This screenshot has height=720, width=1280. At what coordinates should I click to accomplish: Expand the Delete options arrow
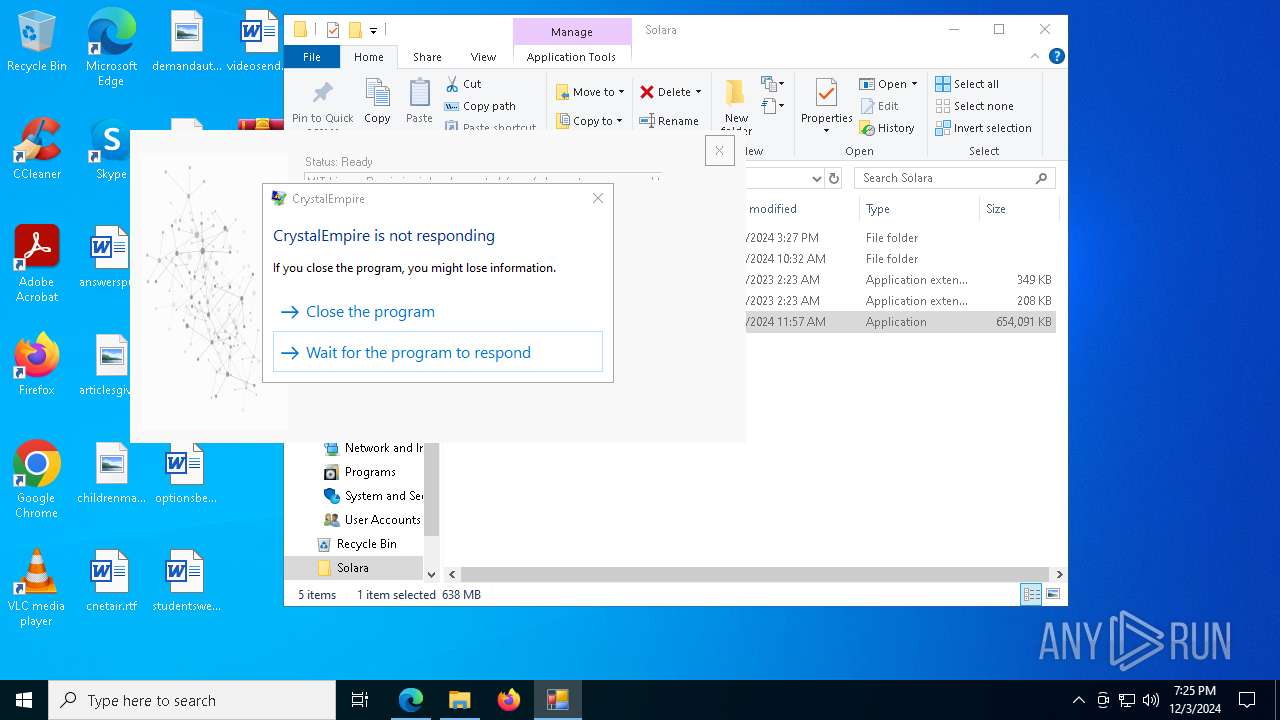(x=698, y=92)
